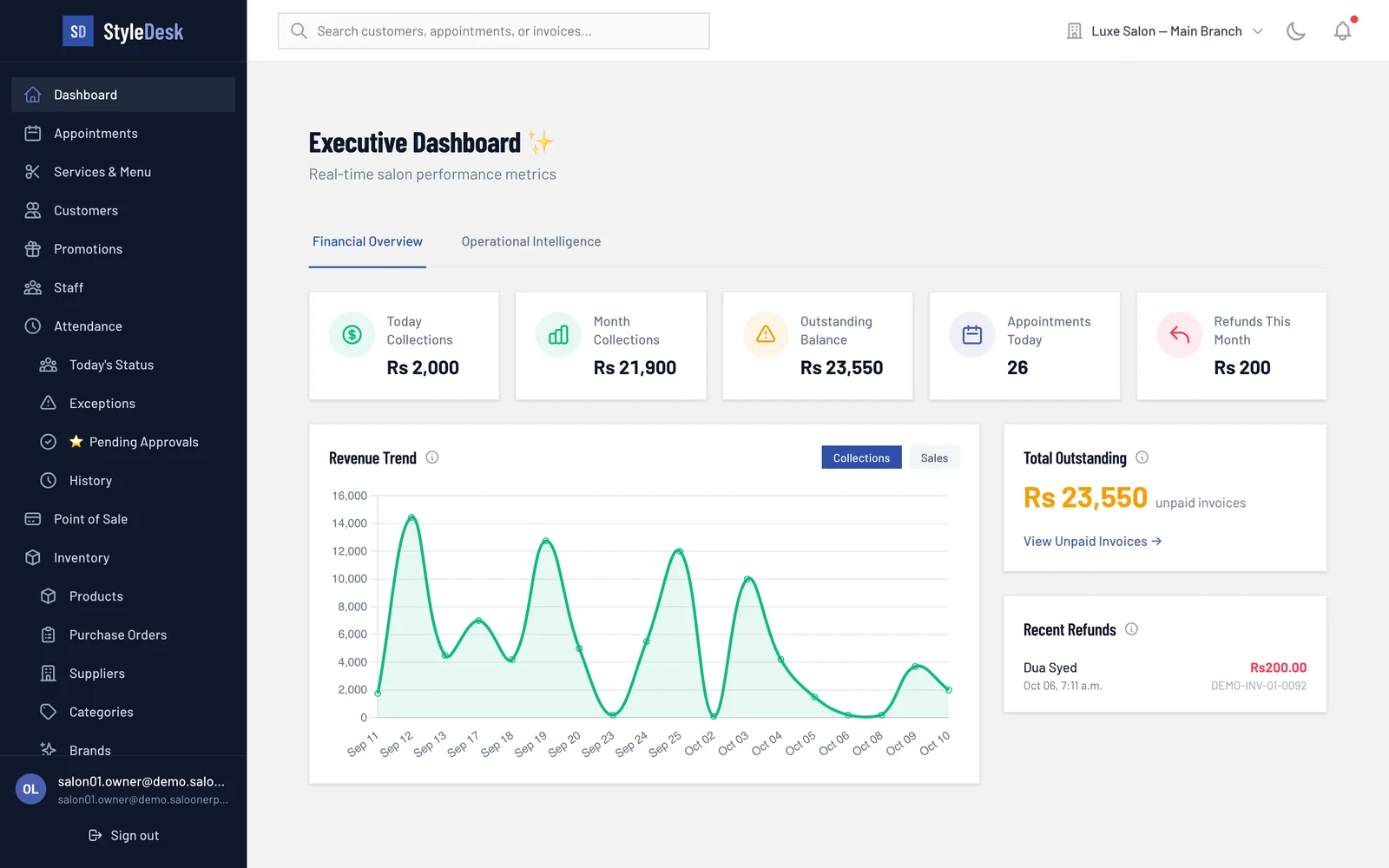Click the Revenue Trend info icon

click(x=432, y=457)
